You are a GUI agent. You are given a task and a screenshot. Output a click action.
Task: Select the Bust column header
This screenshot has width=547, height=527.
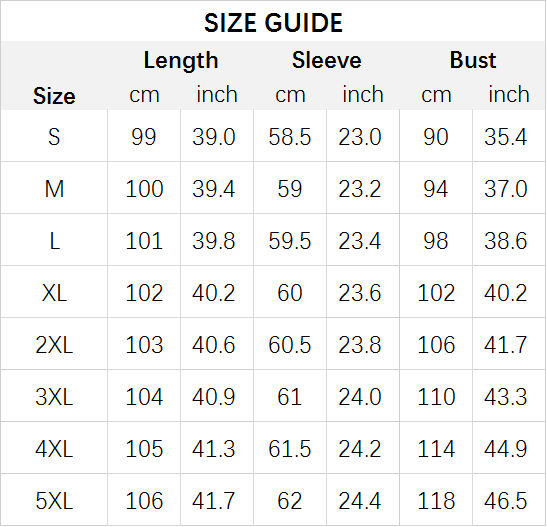[x=473, y=60]
